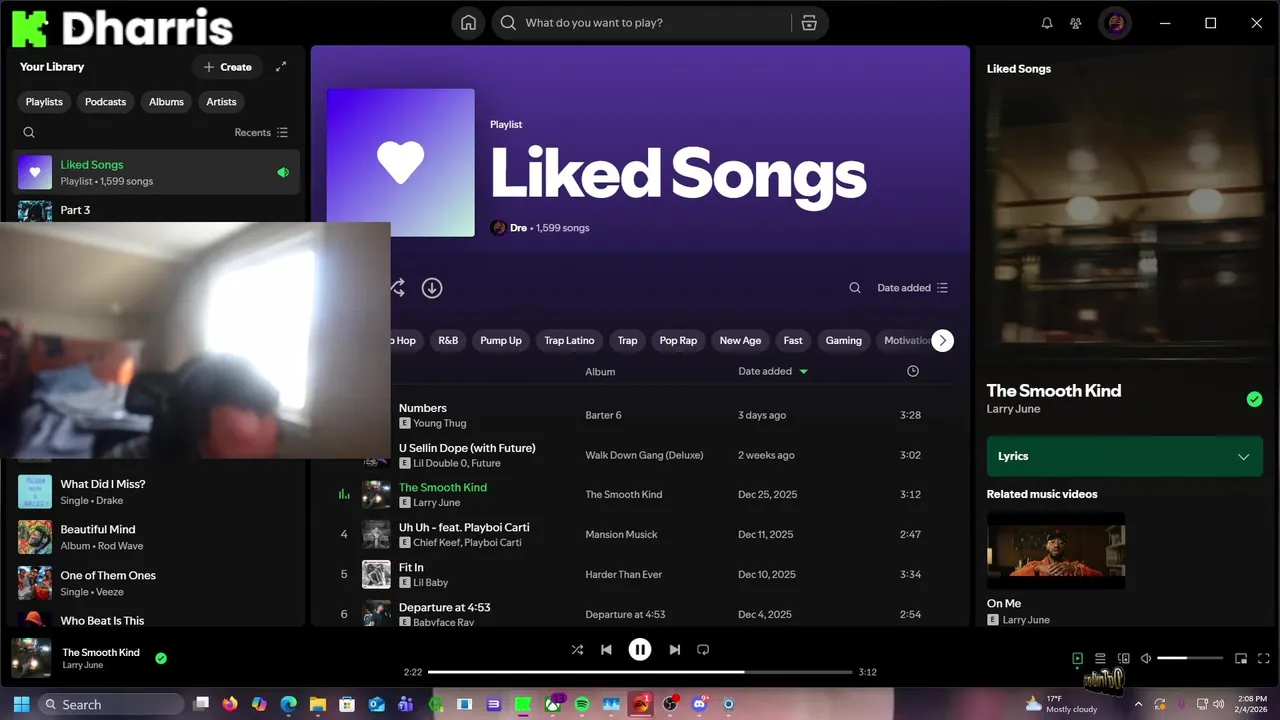Open Microsoft Edge from the taskbar
The height and width of the screenshot is (720, 1280).
(289, 704)
